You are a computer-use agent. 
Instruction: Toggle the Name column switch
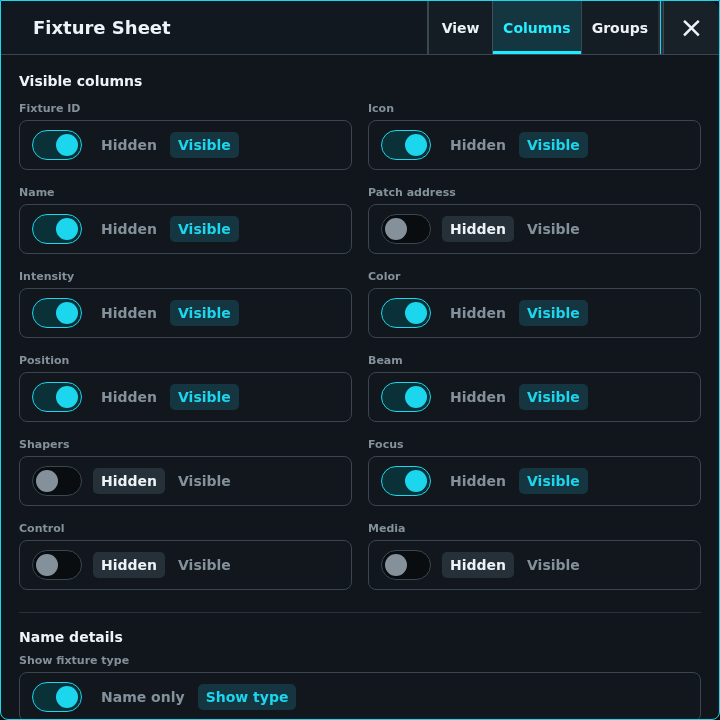click(57, 229)
